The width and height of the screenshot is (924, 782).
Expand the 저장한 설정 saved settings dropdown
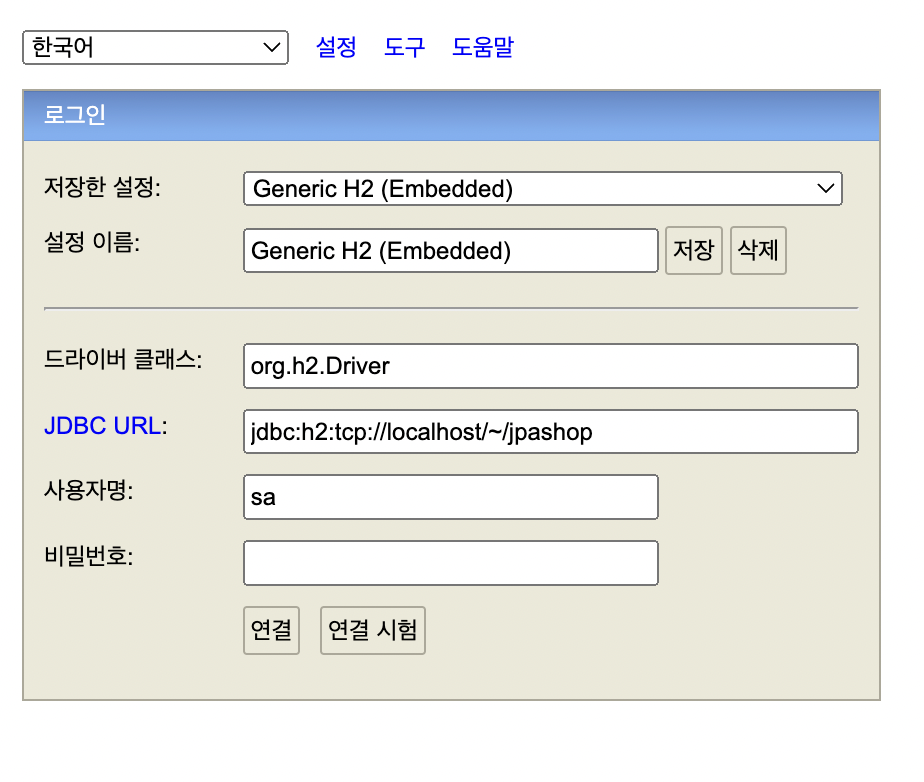pos(543,189)
